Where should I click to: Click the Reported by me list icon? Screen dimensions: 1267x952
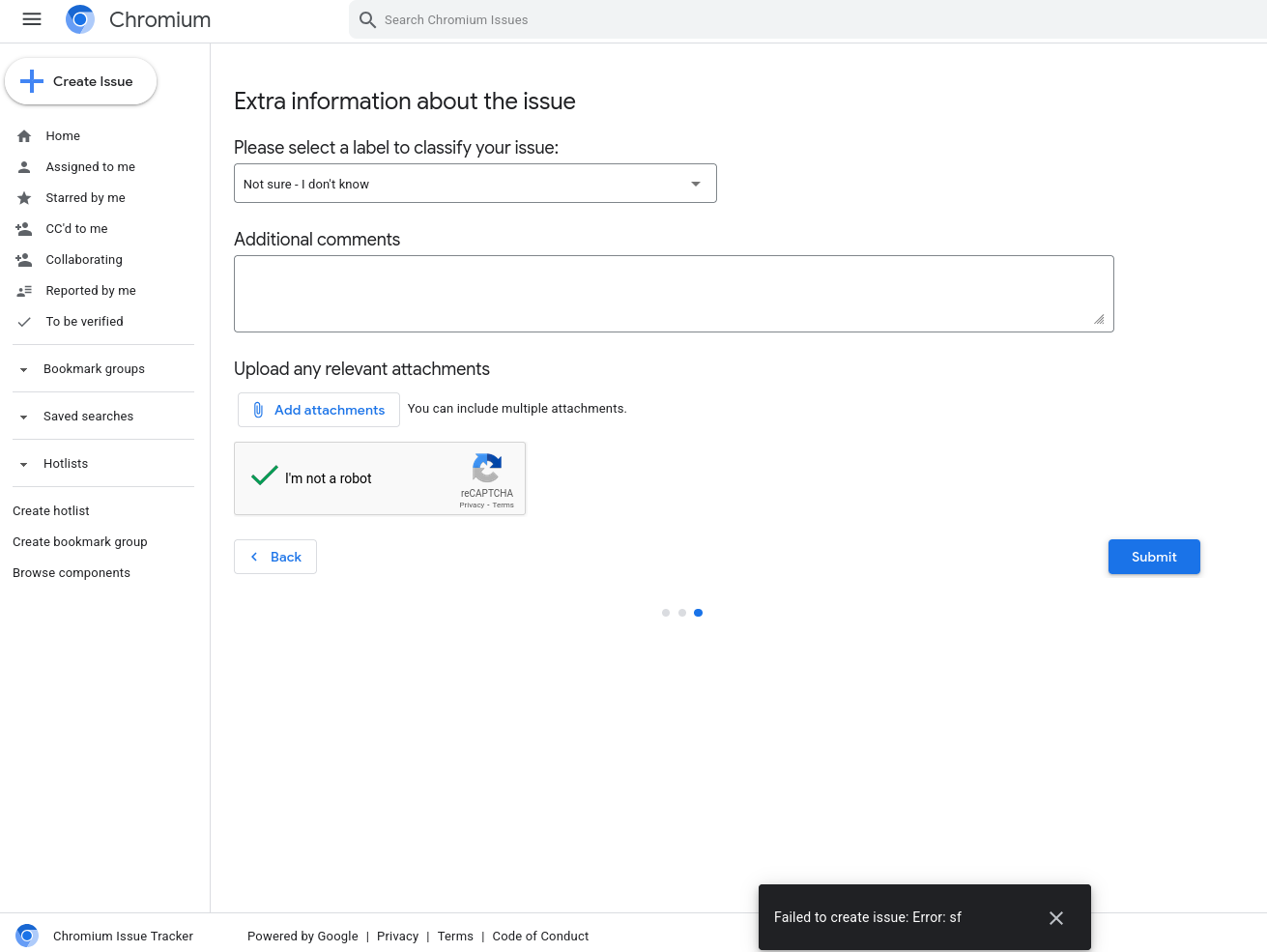(x=24, y=291)
